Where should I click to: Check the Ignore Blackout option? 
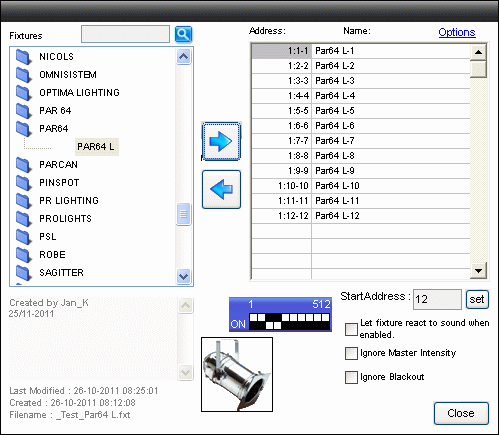(351, 377)
